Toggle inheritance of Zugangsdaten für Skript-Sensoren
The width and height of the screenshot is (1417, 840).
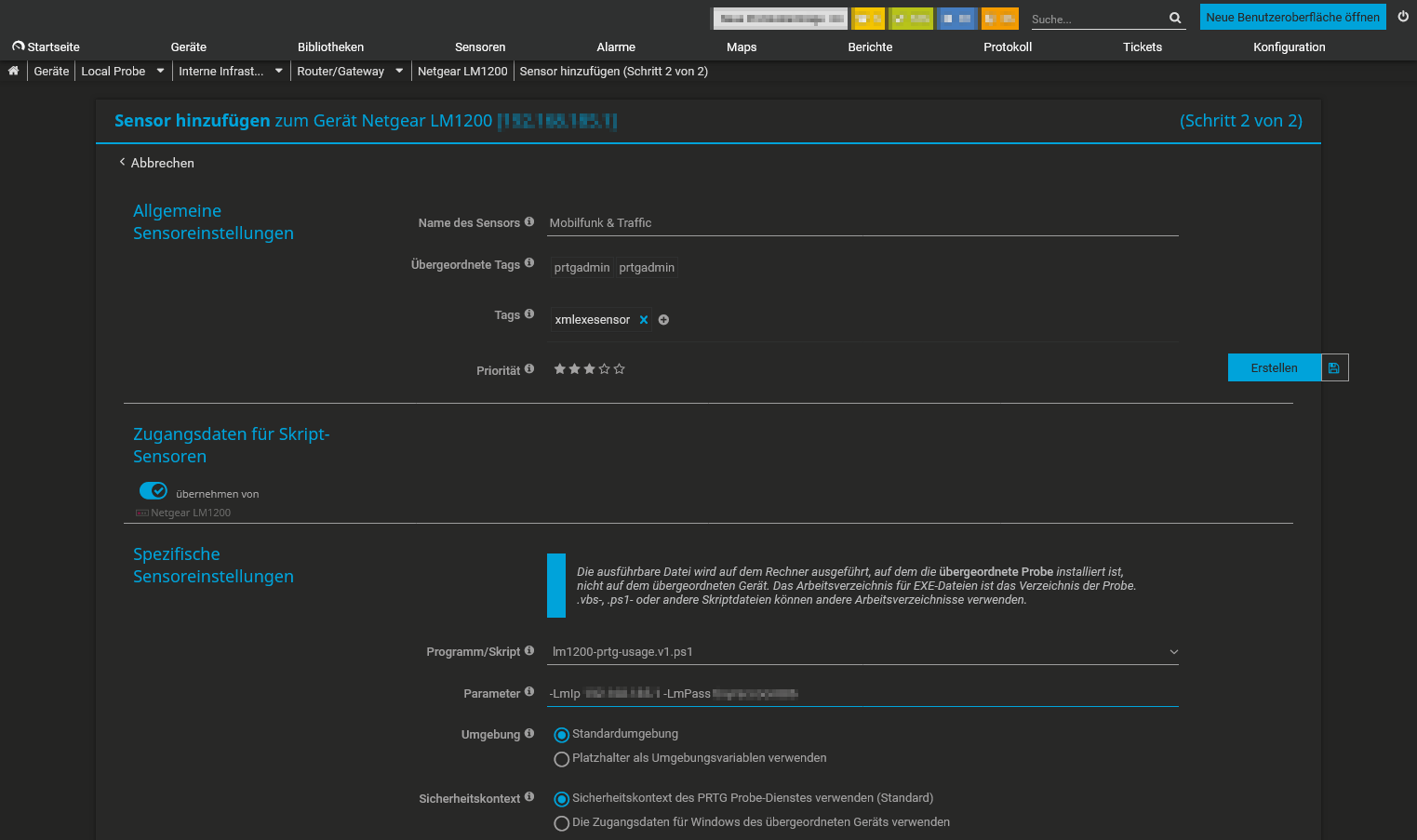pos(153,490)
